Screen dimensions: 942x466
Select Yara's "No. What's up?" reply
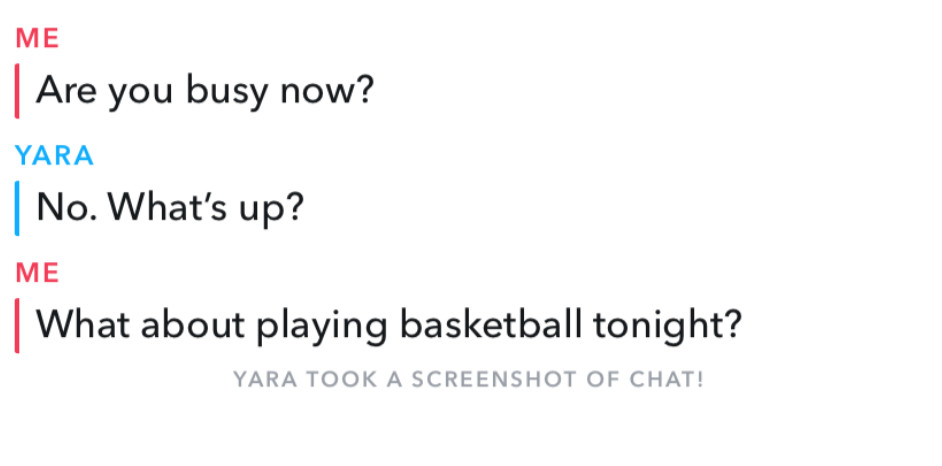click(170, 208)
